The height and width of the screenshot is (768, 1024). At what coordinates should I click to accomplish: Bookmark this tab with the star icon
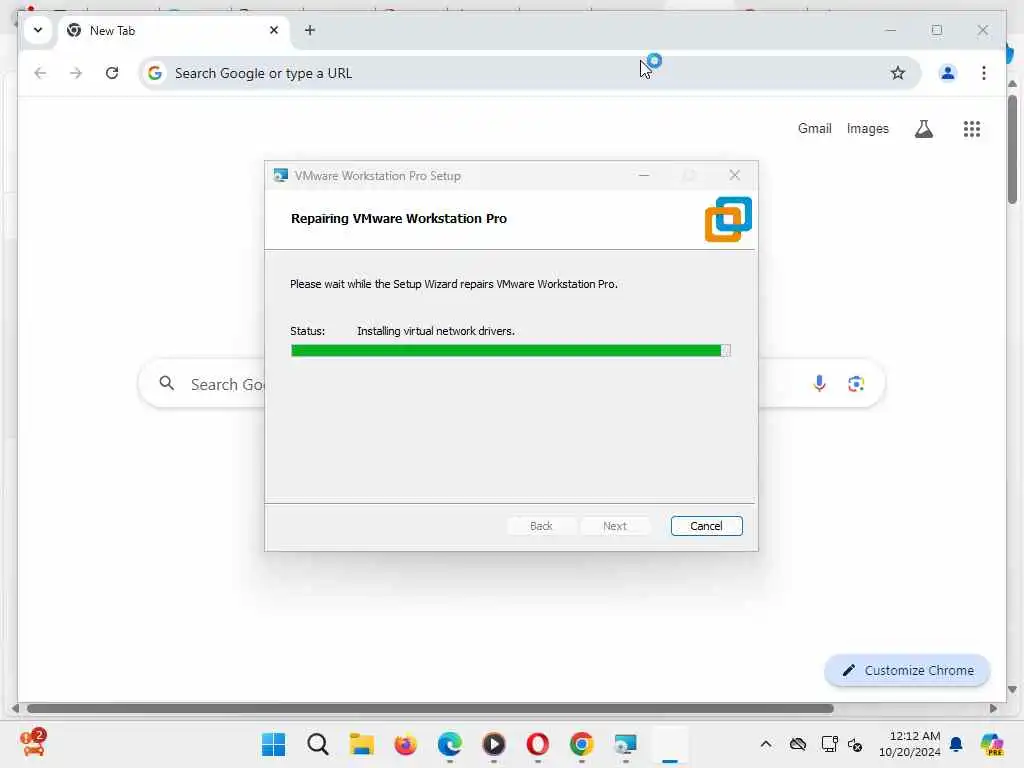coord(898,73)
